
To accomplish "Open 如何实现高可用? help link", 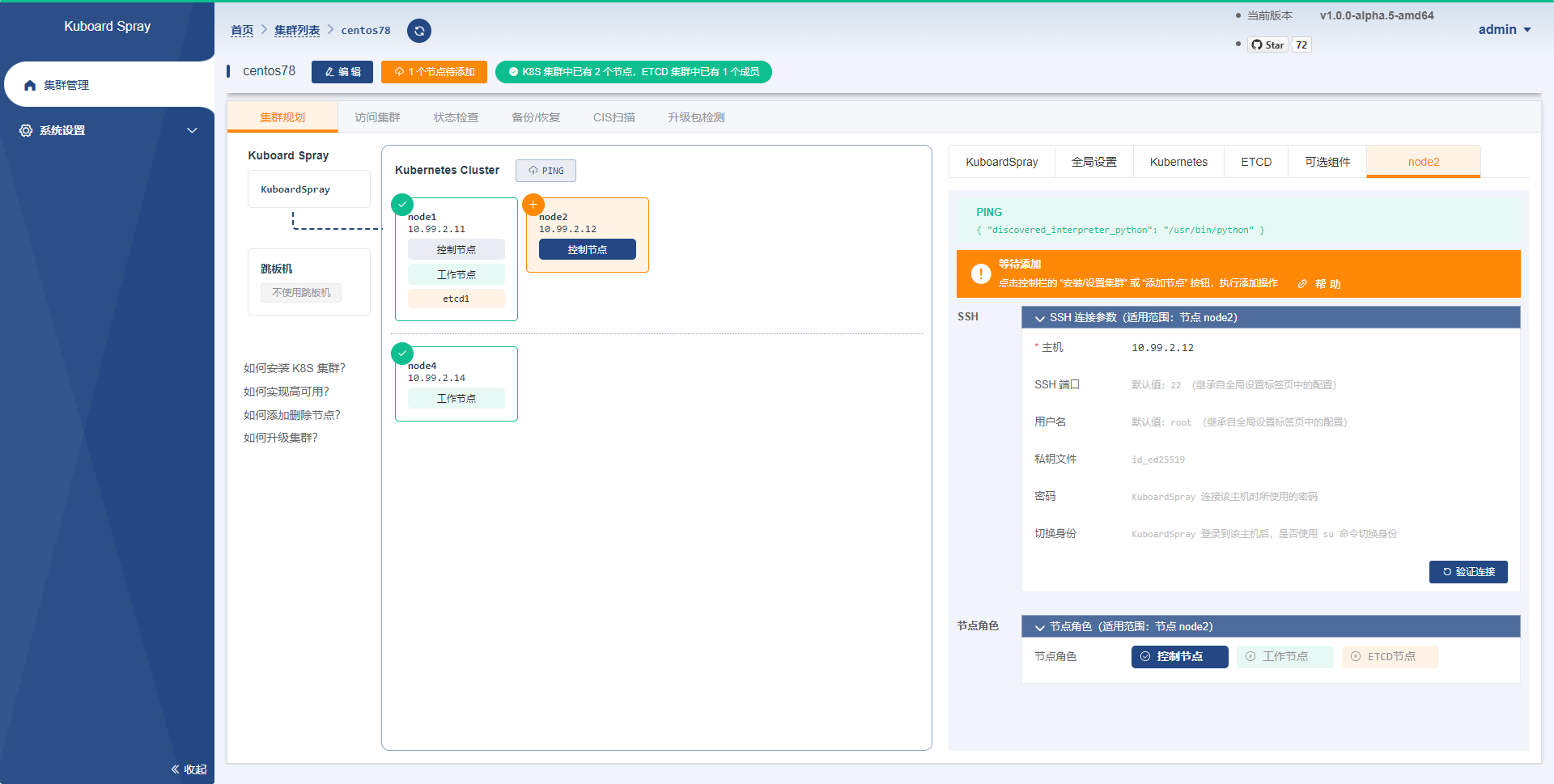I will coord(287,392).
